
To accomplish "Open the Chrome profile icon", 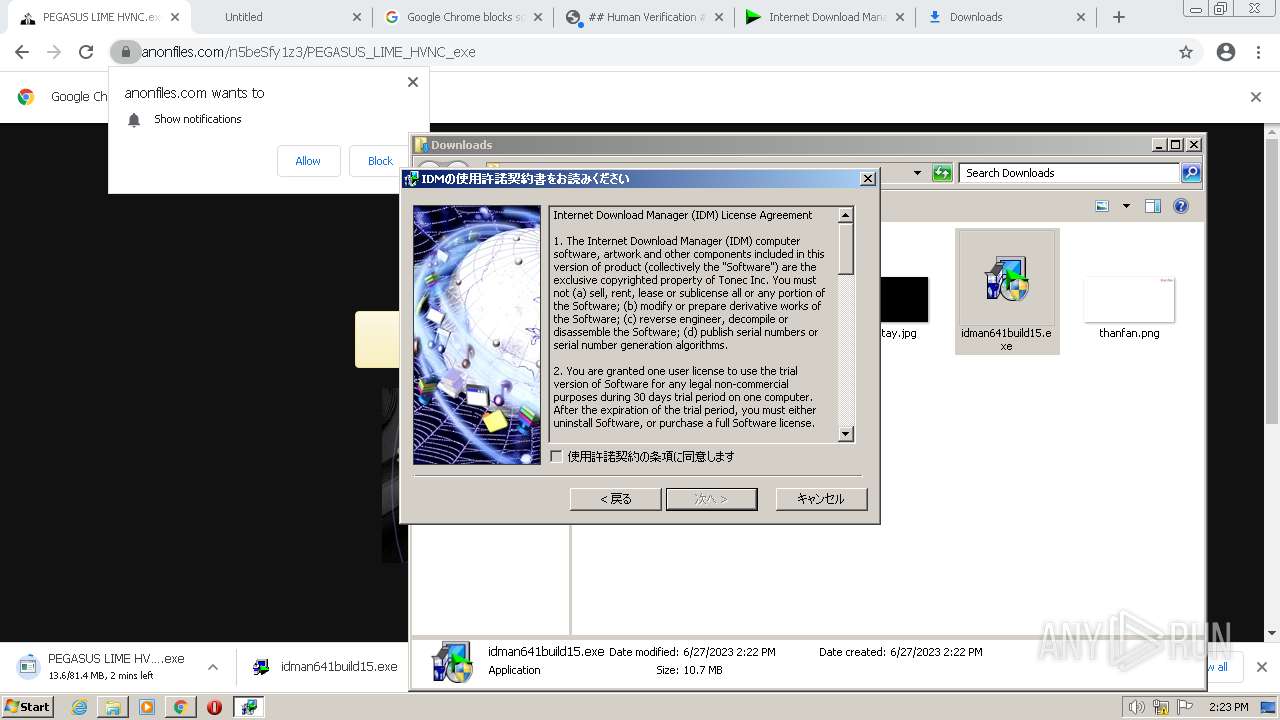I will 1226,52.
